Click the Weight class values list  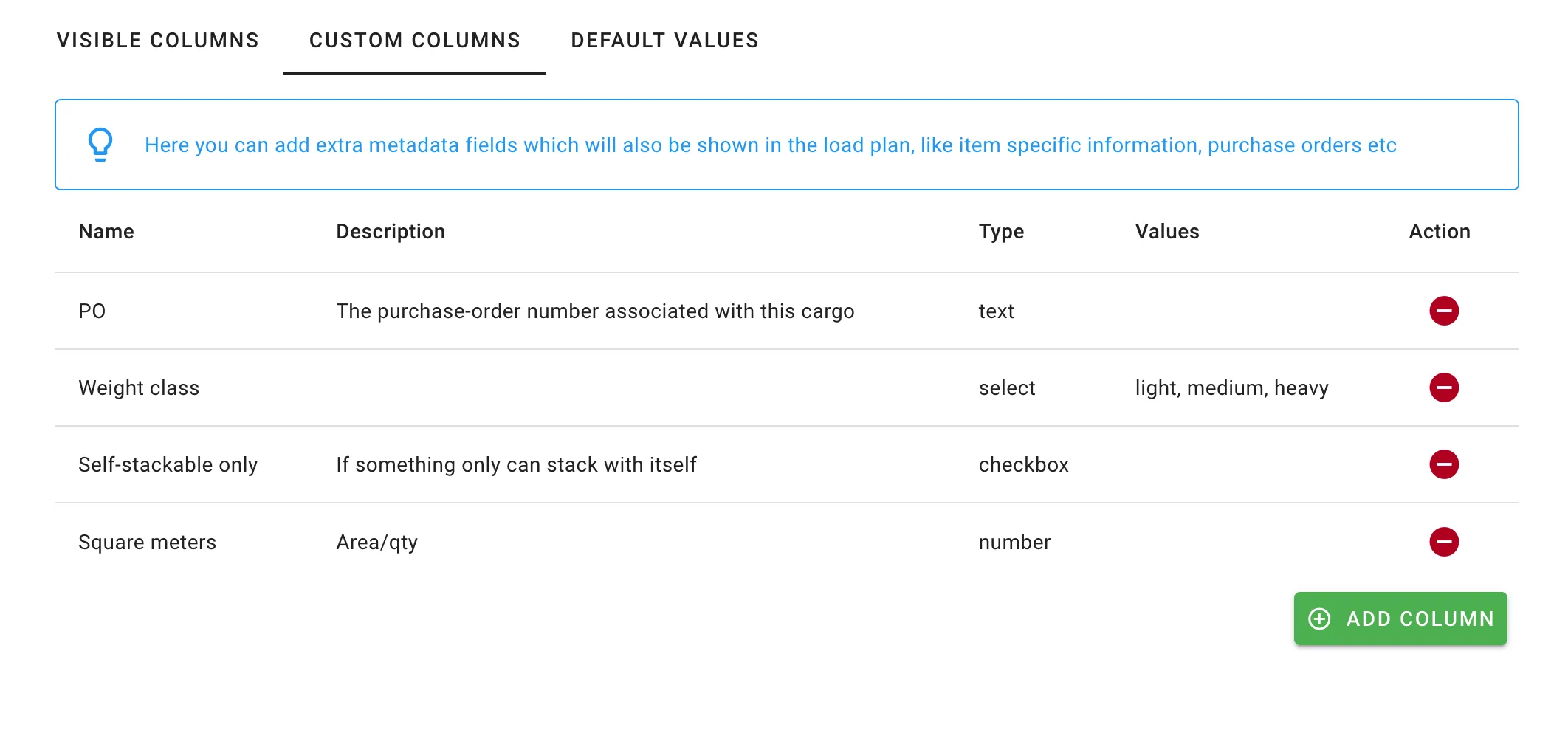click(x=1231, y=388)
